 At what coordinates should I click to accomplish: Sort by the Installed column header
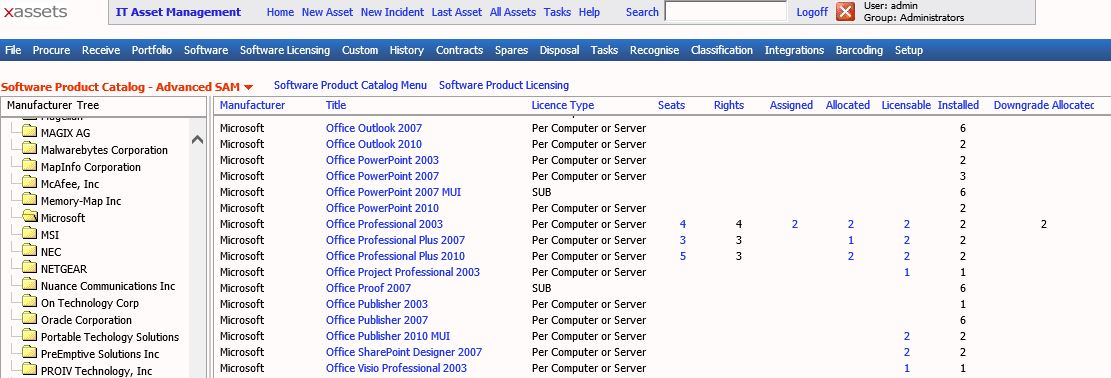(958, 105)
